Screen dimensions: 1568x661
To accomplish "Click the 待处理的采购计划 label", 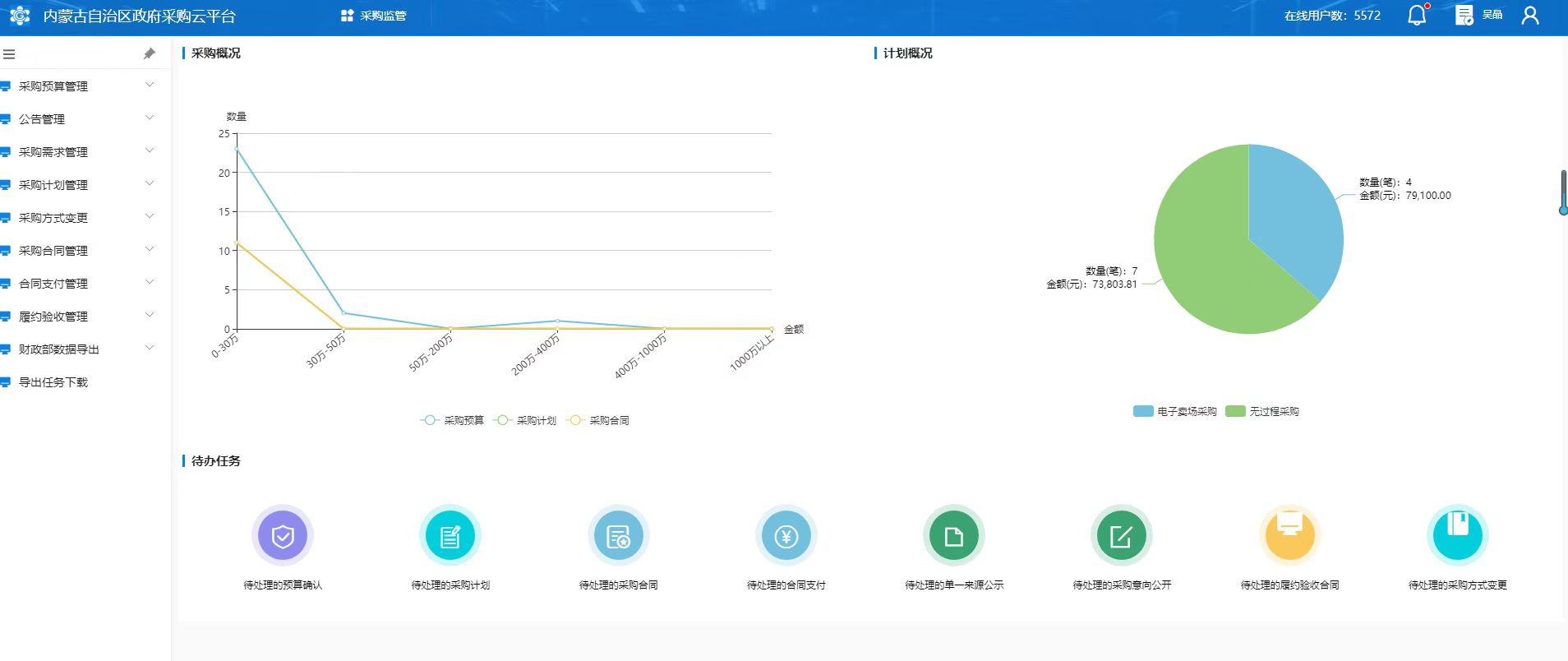I will tap(450, 585).
